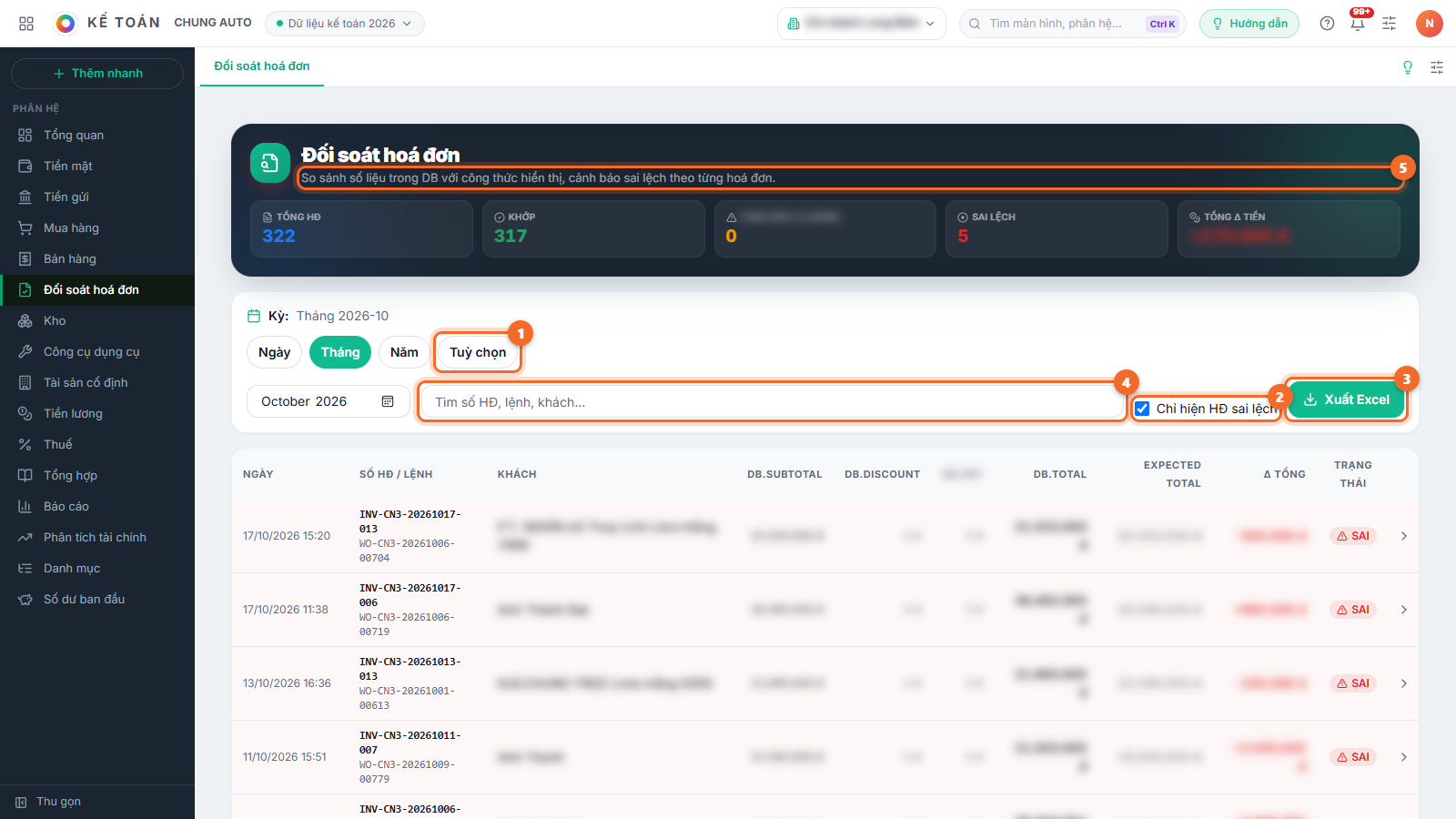The height and width of the screenshot is (819, 1456).
Task: Open calendar picker icon in October 2026 field
Action: tap(388, 401)
